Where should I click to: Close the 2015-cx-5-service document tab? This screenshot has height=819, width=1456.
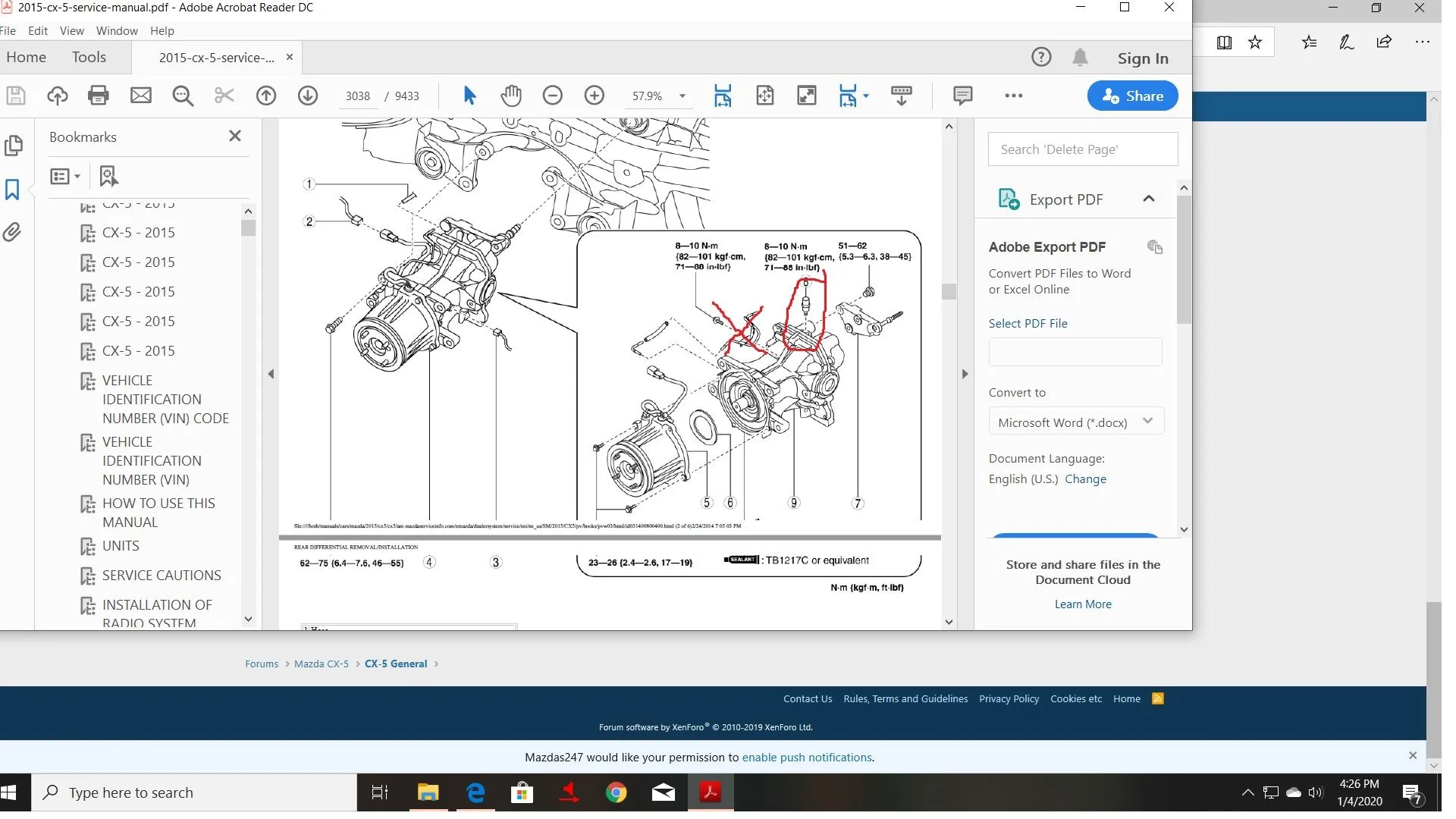tap(289, 57)
